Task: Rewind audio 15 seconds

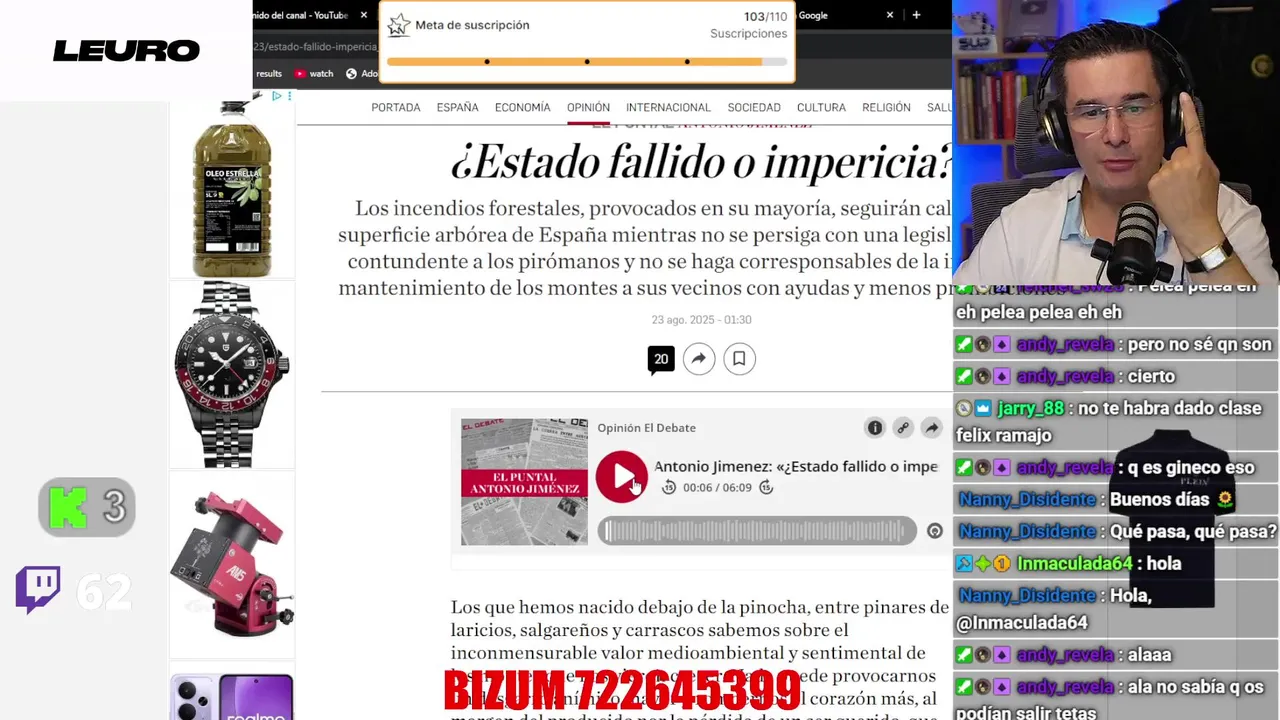Action: coord(669,487)
